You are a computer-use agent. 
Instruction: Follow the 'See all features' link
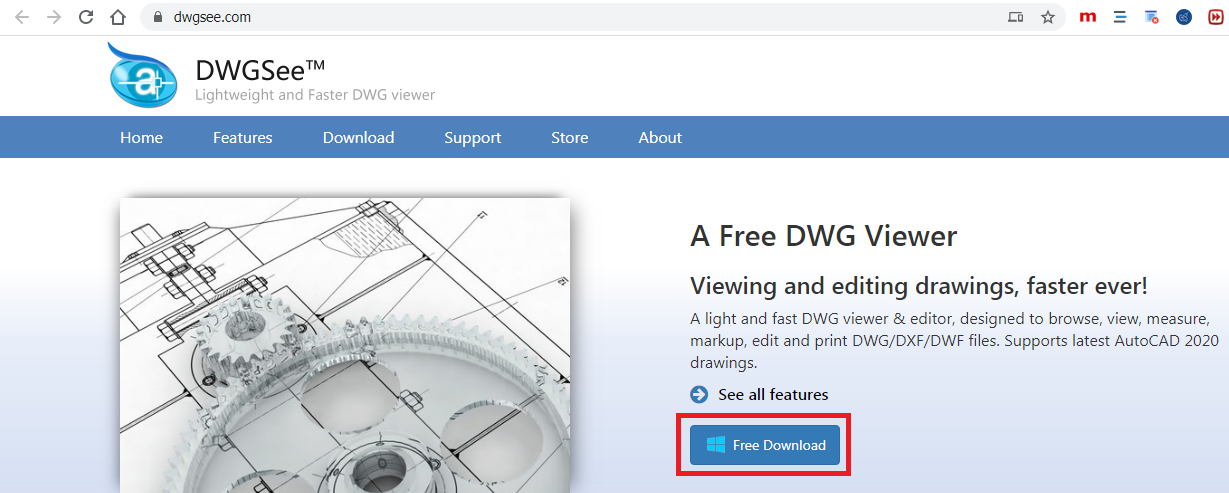click(x=773, y=395)
